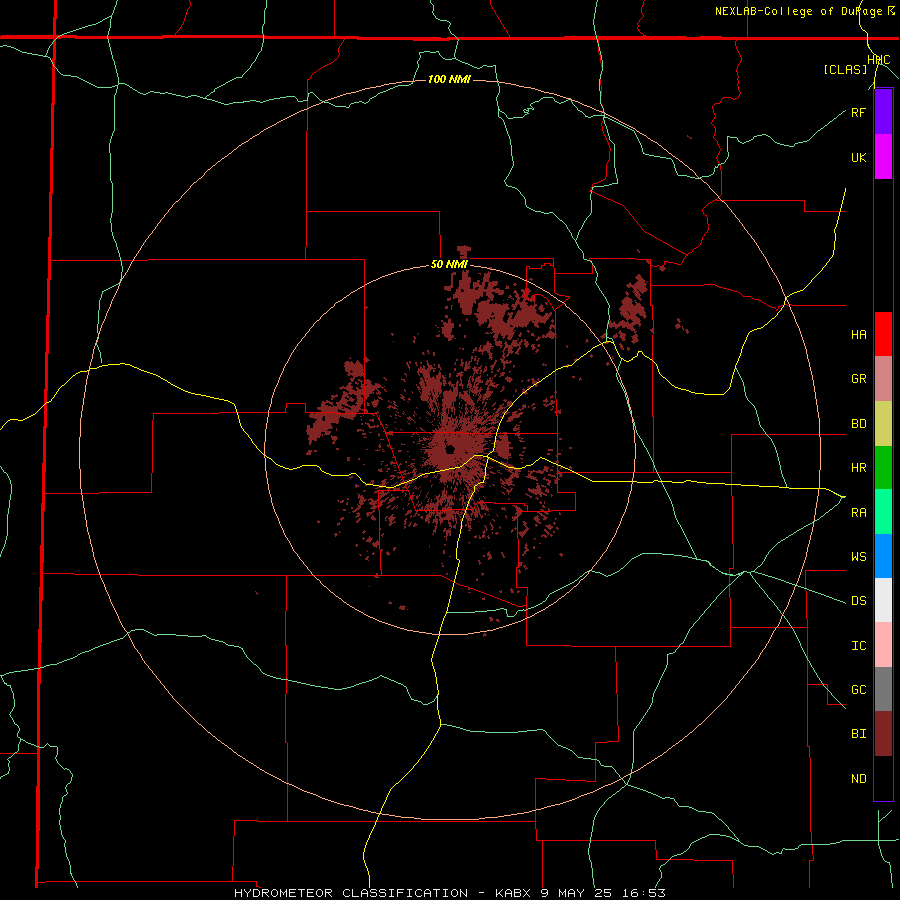Click the 100 NMI range ring label
This screenshot has height=900, width=900.
[449, 79]
